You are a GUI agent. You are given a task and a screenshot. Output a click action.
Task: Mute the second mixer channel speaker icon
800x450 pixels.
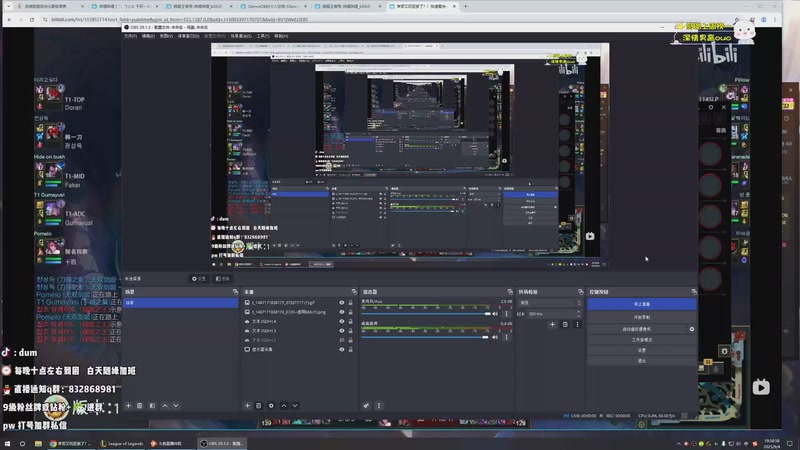(495, 337)
